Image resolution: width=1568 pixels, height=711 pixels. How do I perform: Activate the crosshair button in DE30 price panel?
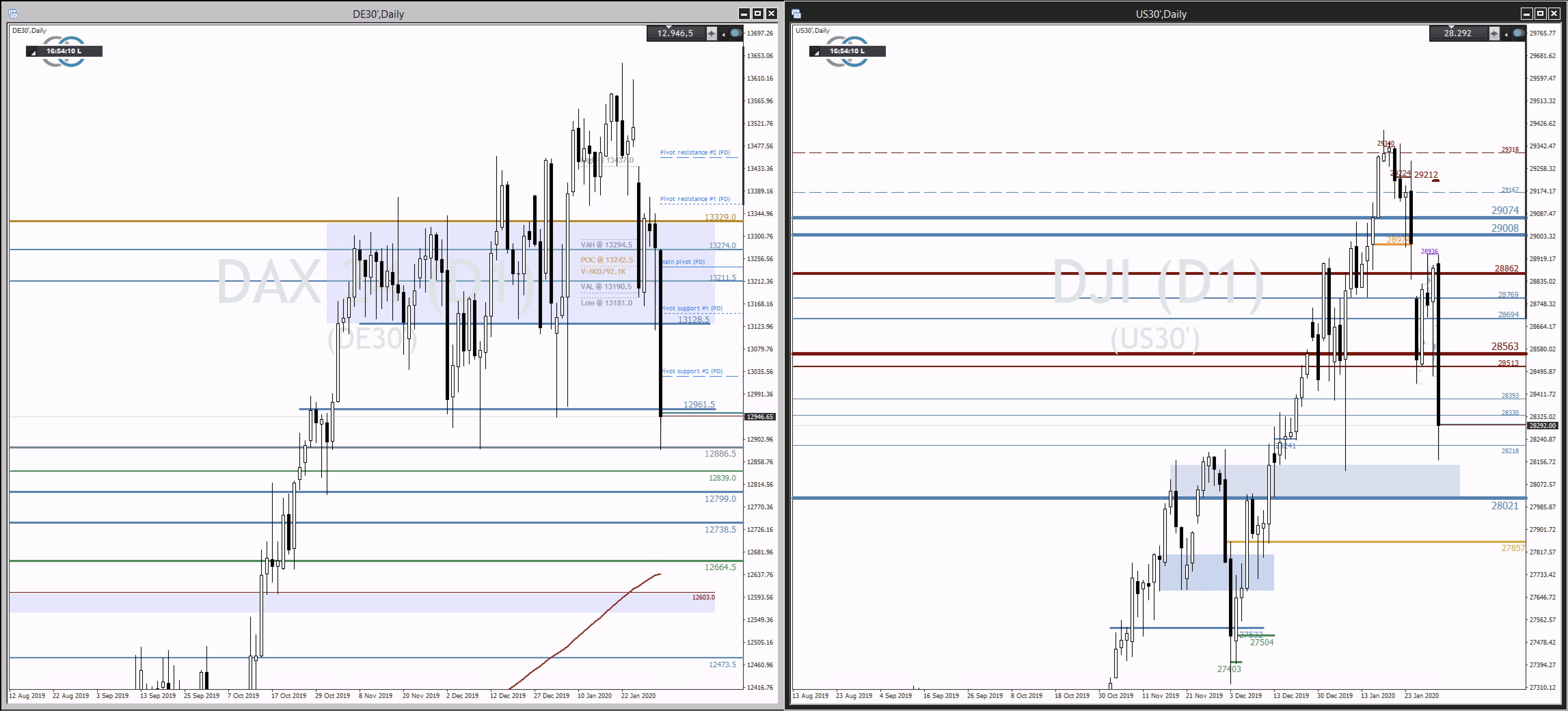pos(712,34)
